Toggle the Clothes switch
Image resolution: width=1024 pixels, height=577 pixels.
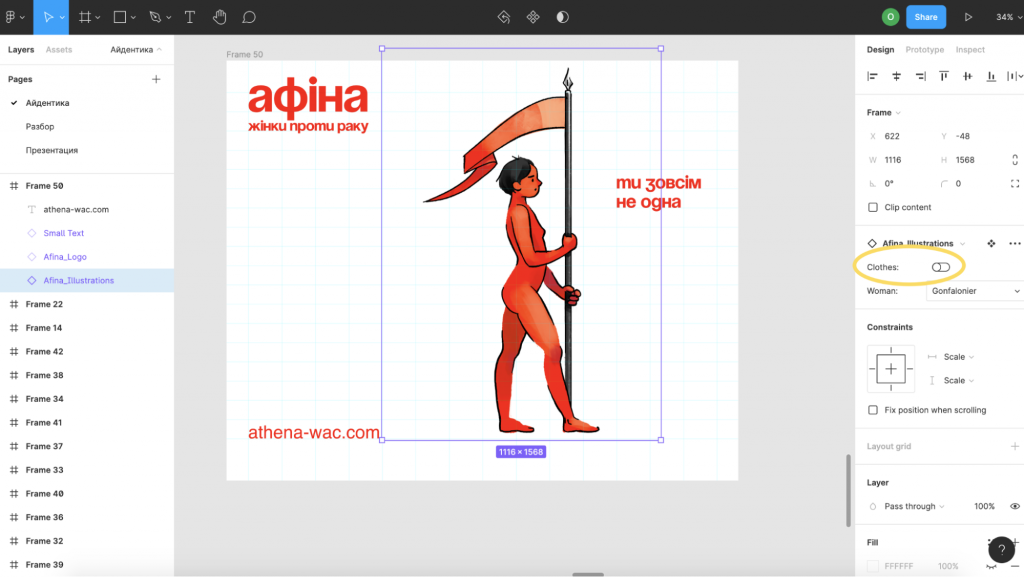940,267
